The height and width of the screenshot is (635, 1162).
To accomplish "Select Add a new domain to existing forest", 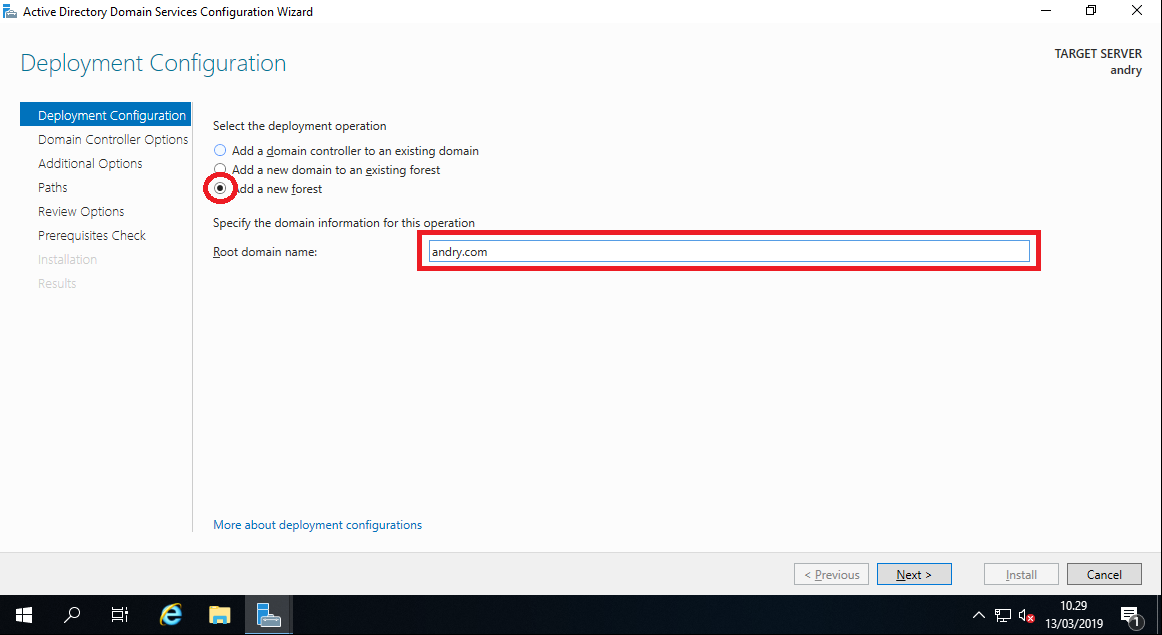I will (220, 170).
